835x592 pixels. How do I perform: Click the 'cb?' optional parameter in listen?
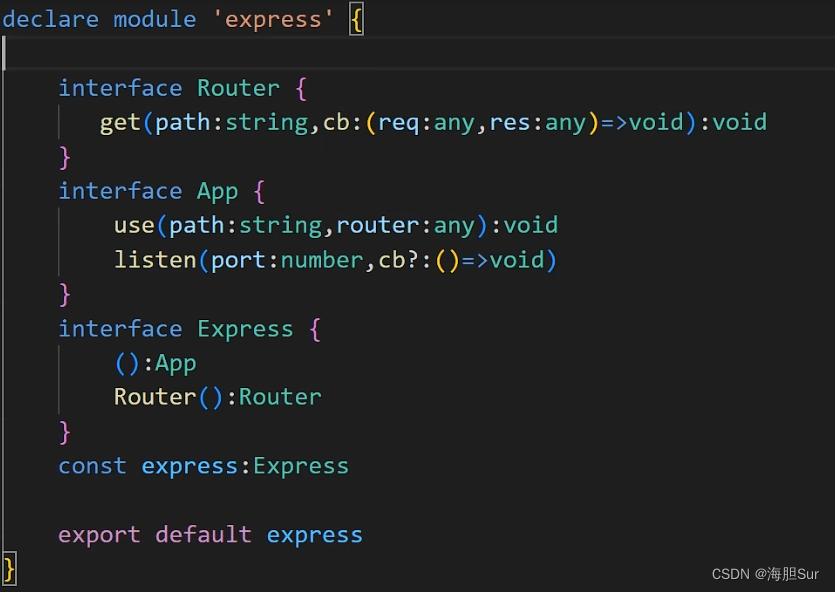point(398,260)
